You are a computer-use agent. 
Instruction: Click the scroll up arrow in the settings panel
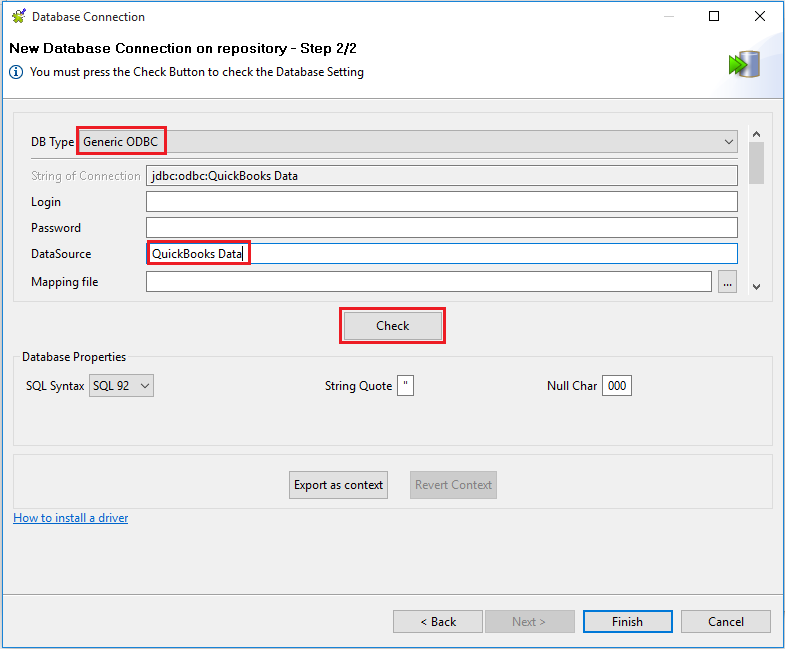click(x=756, y=134)
